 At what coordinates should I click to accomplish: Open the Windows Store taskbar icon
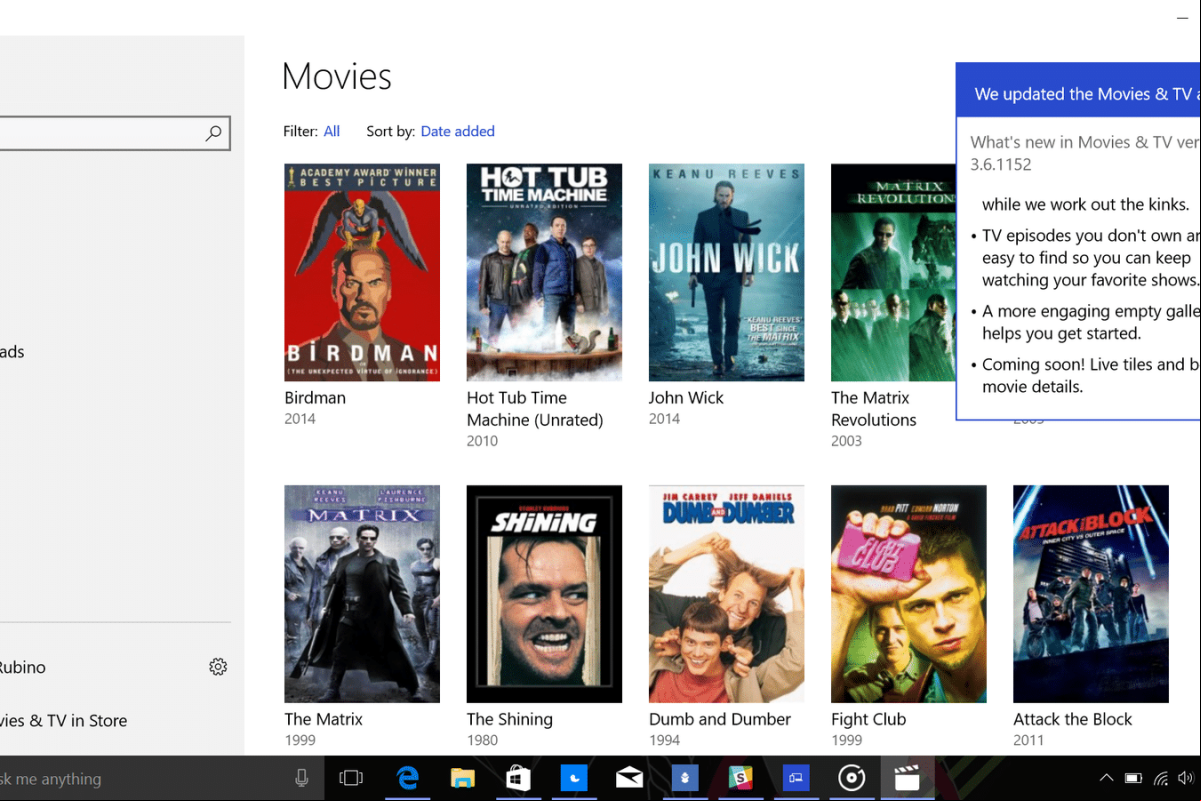coord(518,778)
